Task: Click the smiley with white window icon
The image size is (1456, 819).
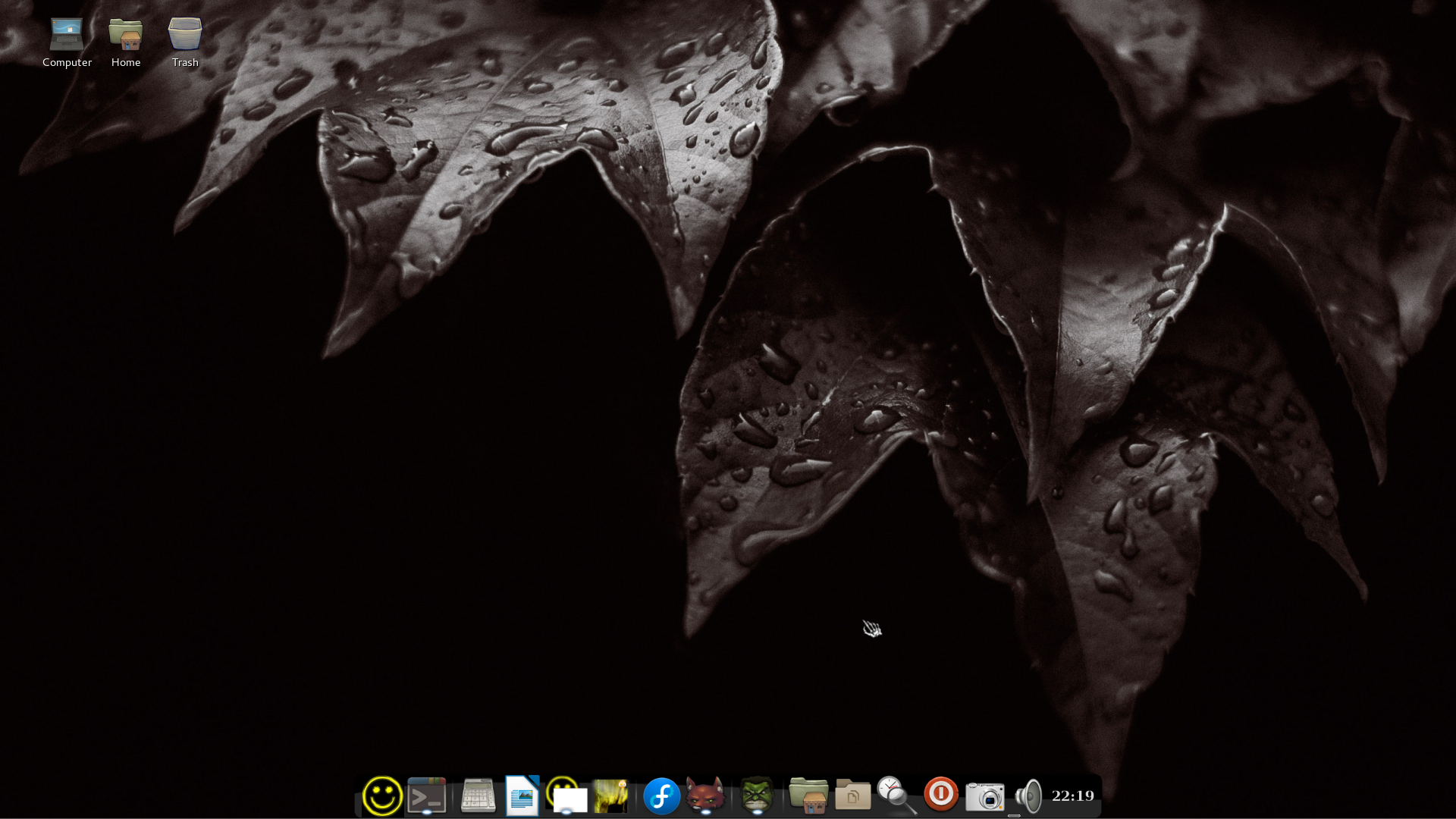Action: point(567,796)
